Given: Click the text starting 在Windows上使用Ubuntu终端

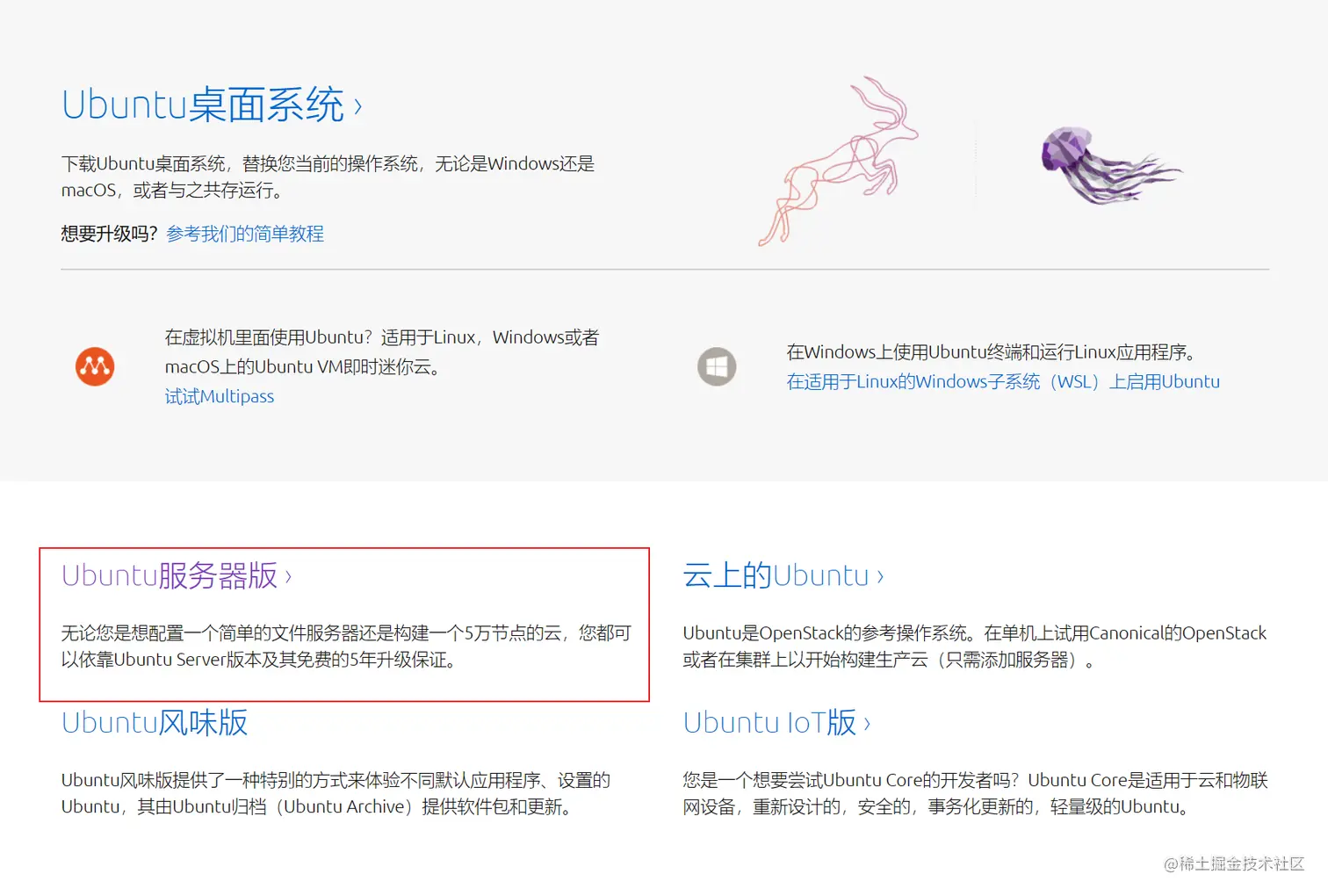Looking at the screenshot, I should [992, 352].
